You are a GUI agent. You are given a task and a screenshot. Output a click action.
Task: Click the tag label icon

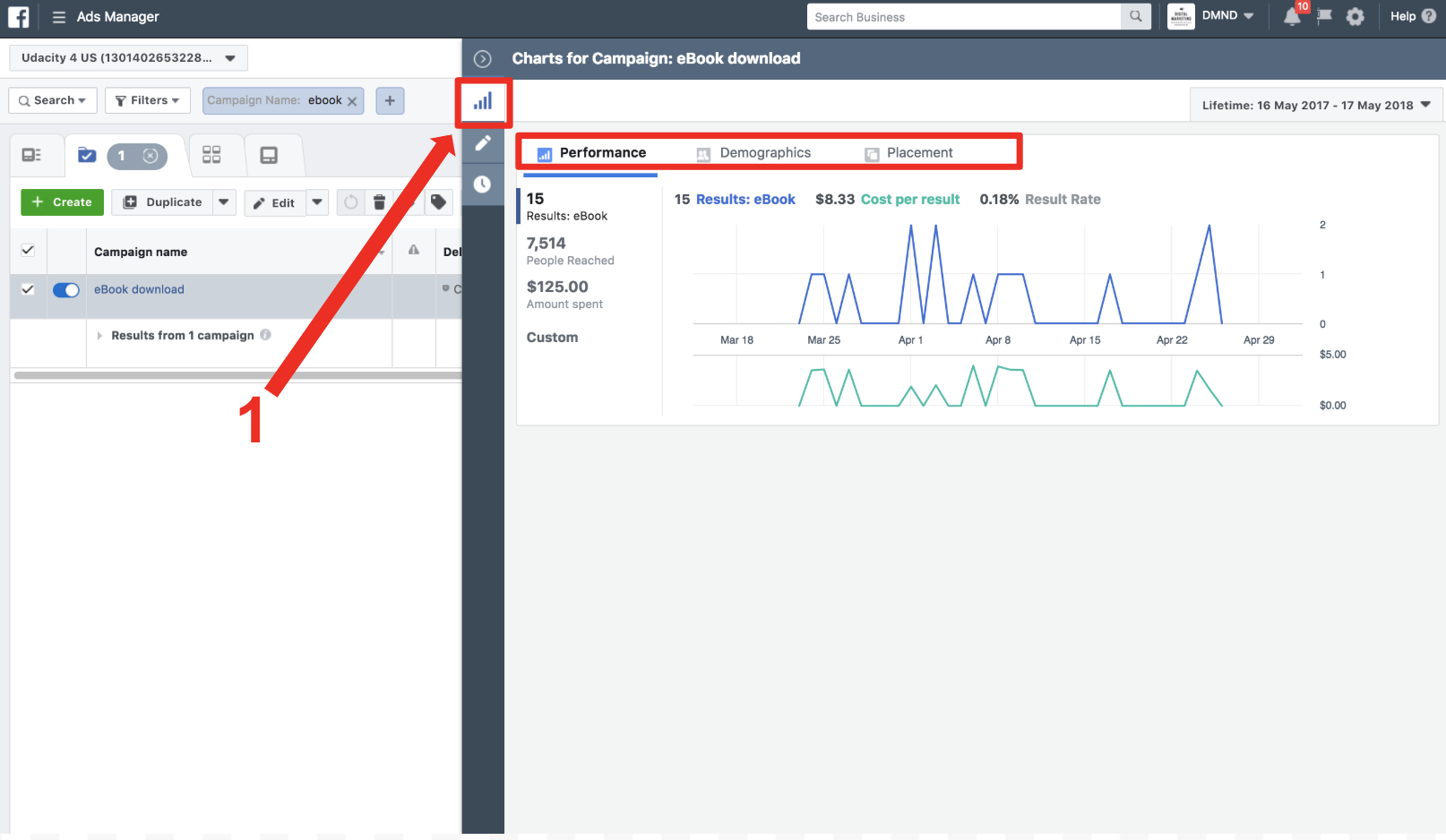click(x=438, y=202)
